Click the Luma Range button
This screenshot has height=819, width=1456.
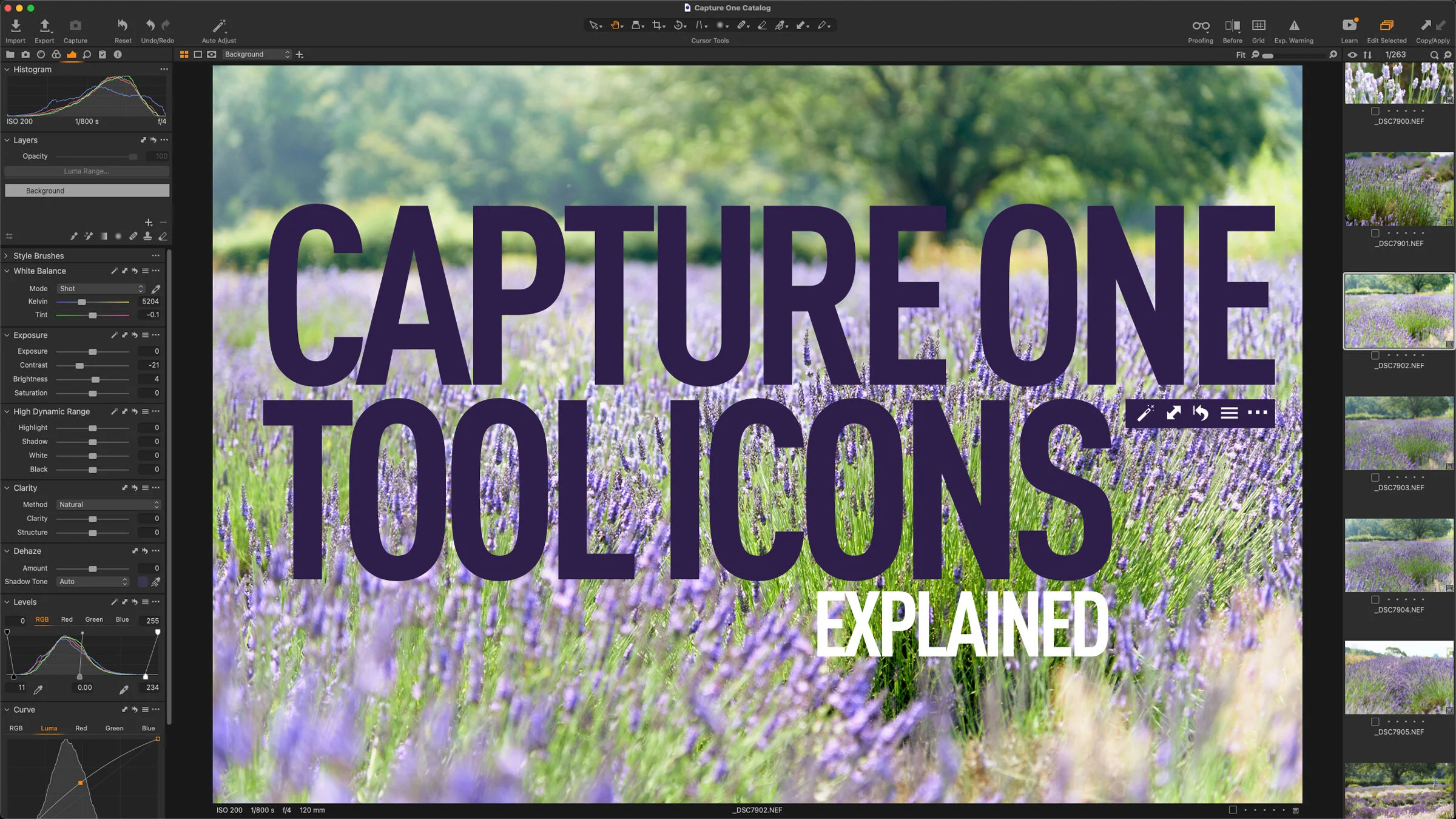[87, 171]
